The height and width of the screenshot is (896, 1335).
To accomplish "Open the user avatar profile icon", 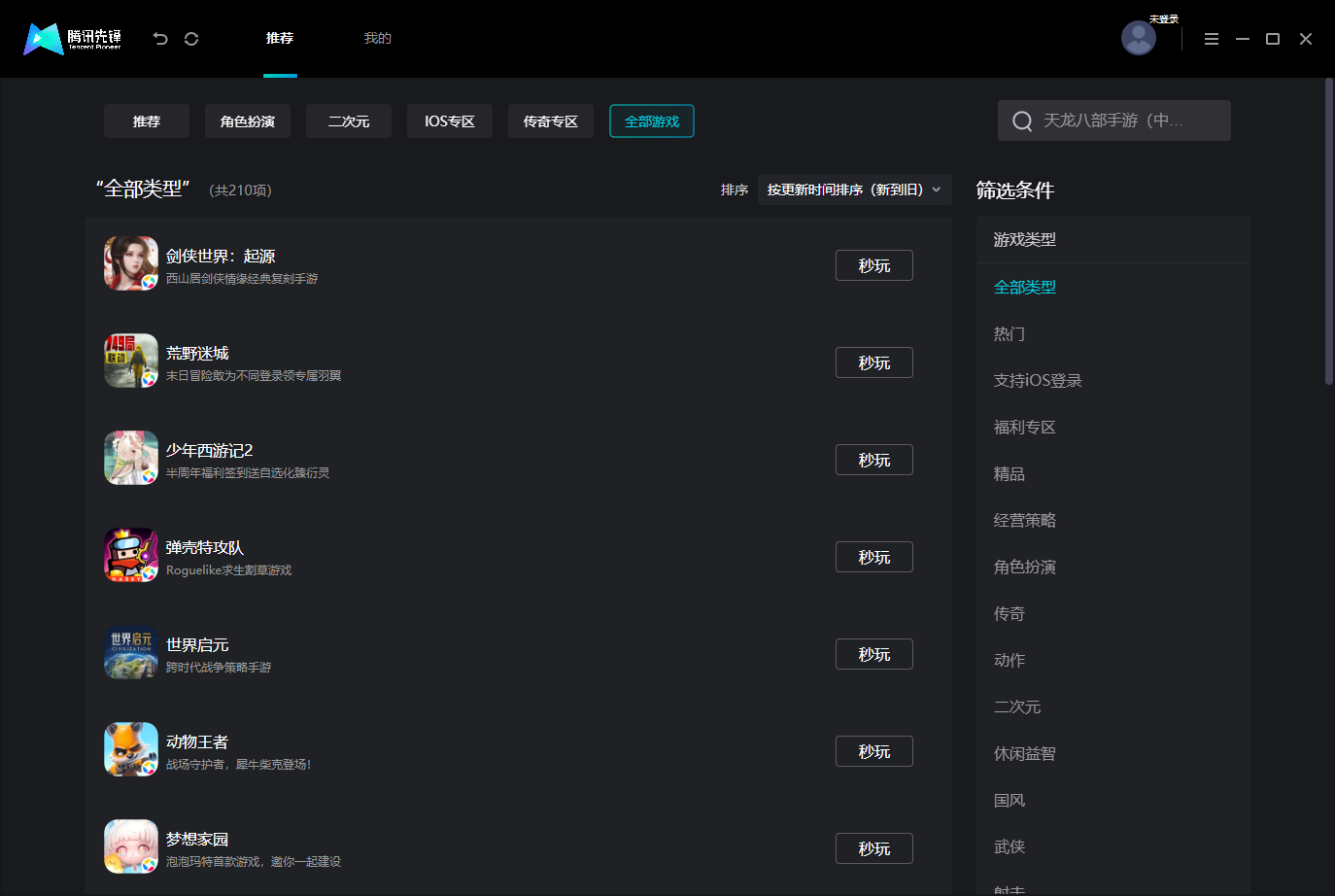I will point(1139,38).
